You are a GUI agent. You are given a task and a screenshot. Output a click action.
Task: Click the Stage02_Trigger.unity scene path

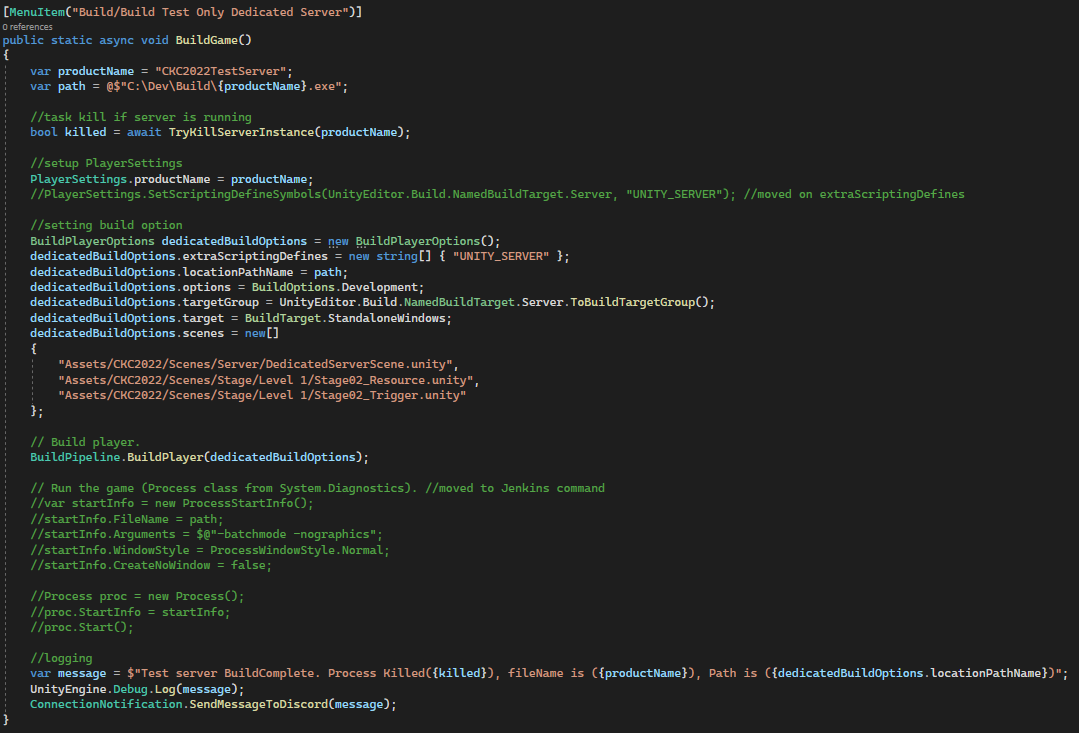tap(262, 396)
